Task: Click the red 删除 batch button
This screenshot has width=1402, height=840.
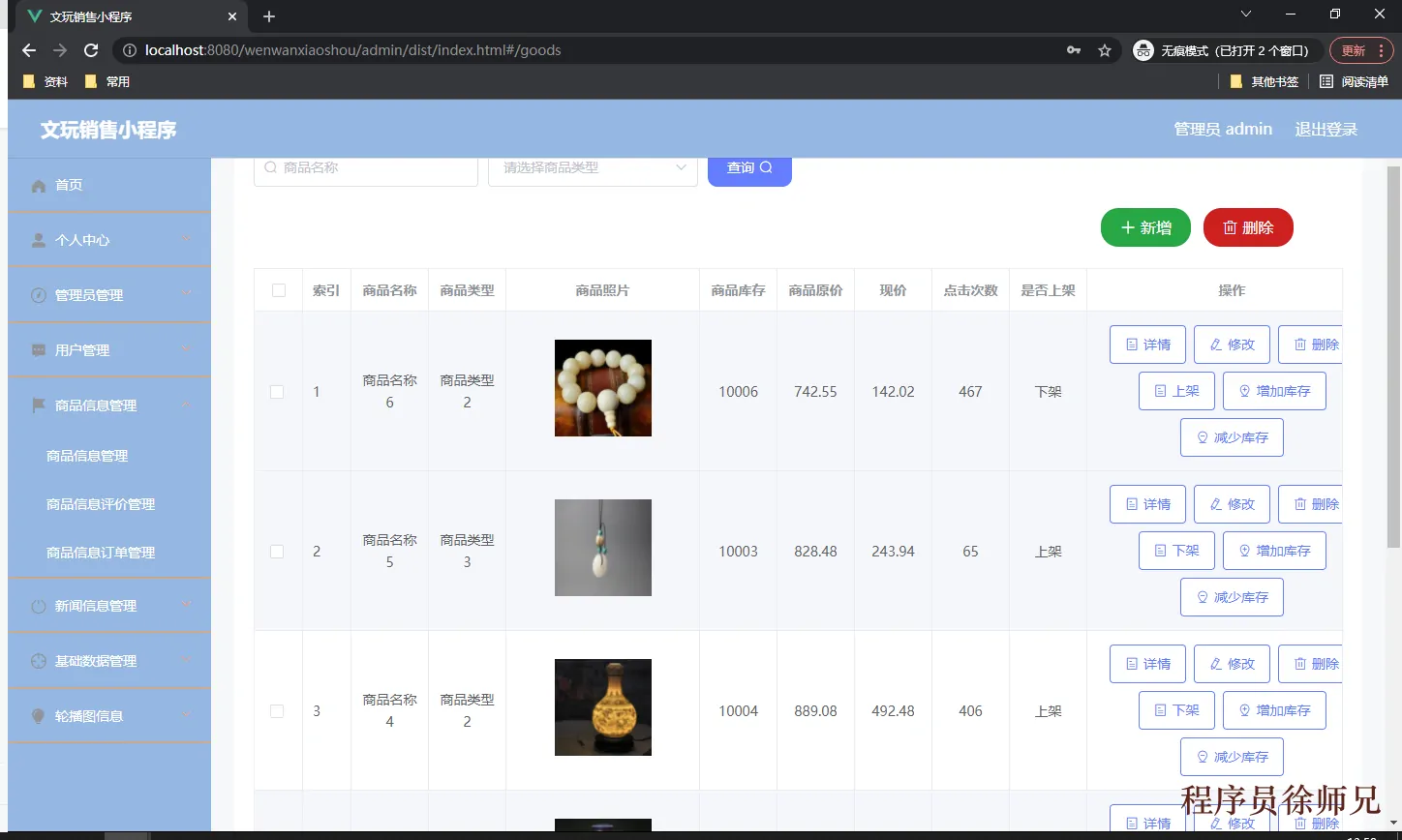Action: (1248, 227)
